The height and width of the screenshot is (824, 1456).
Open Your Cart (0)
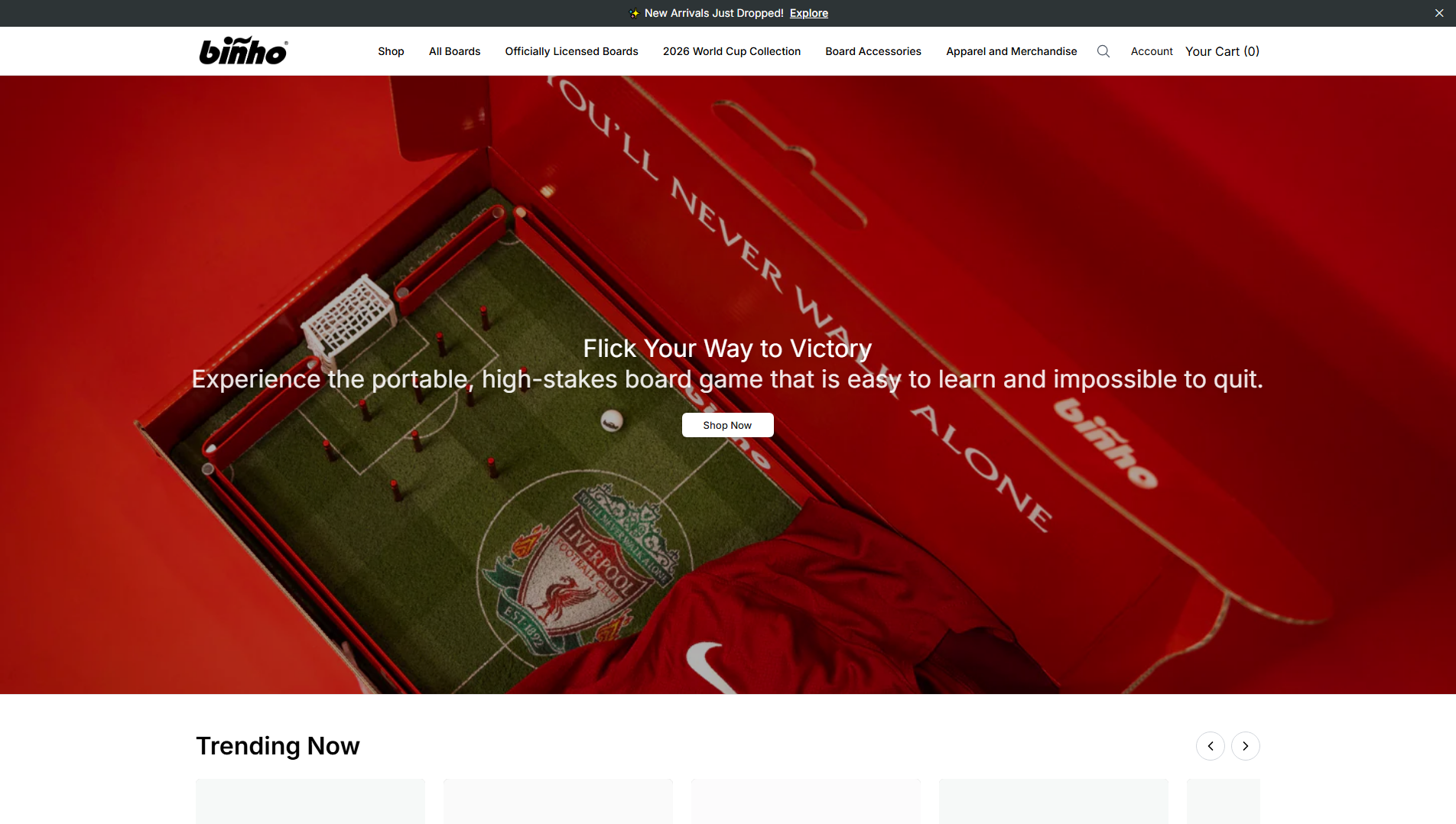click(1222, 51)
